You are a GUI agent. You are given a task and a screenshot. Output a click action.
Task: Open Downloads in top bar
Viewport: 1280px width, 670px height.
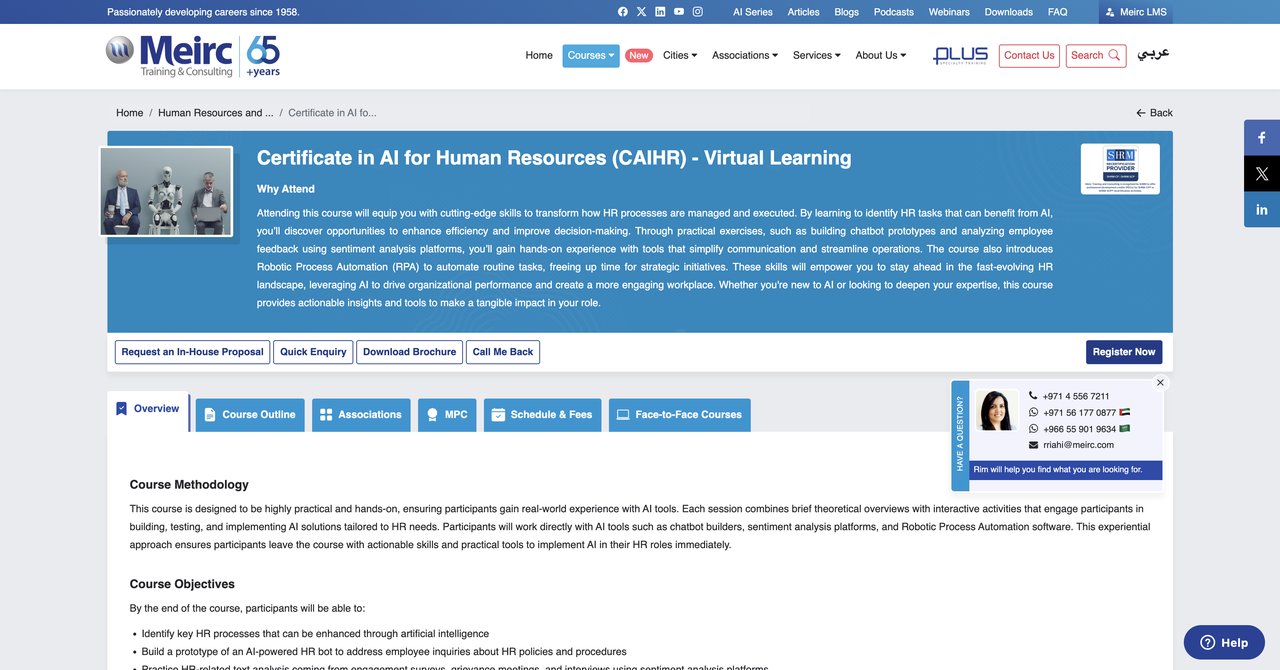1009,12
